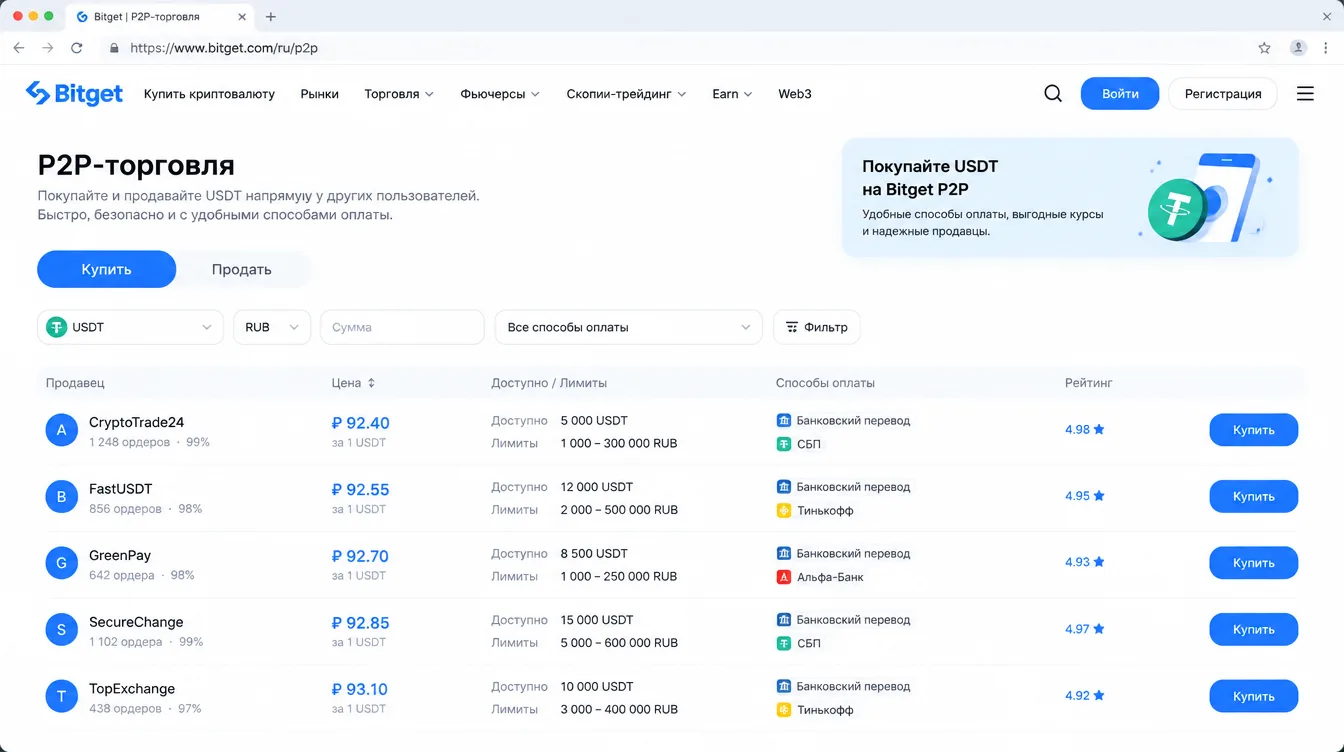Click the browser reload icon

77,48
